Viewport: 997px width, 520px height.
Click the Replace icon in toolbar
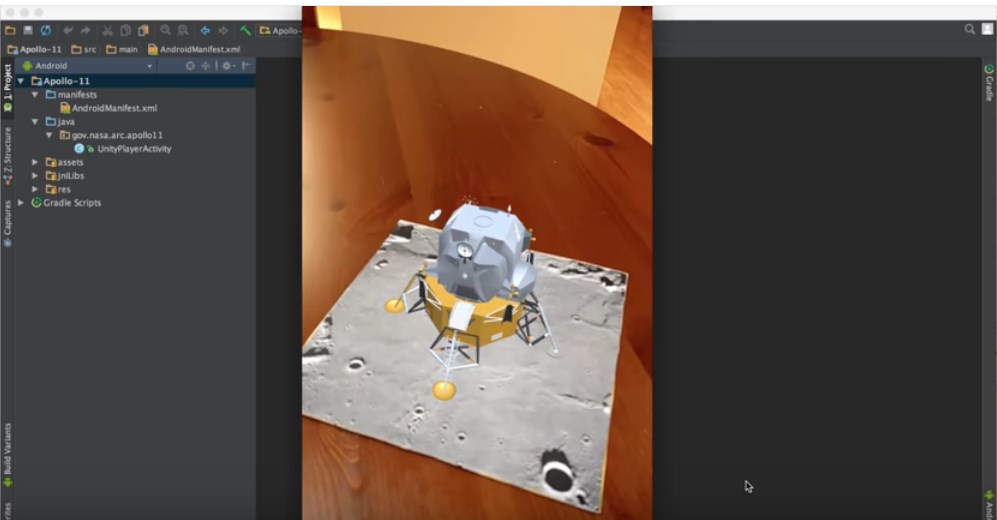tap(183, 30)
